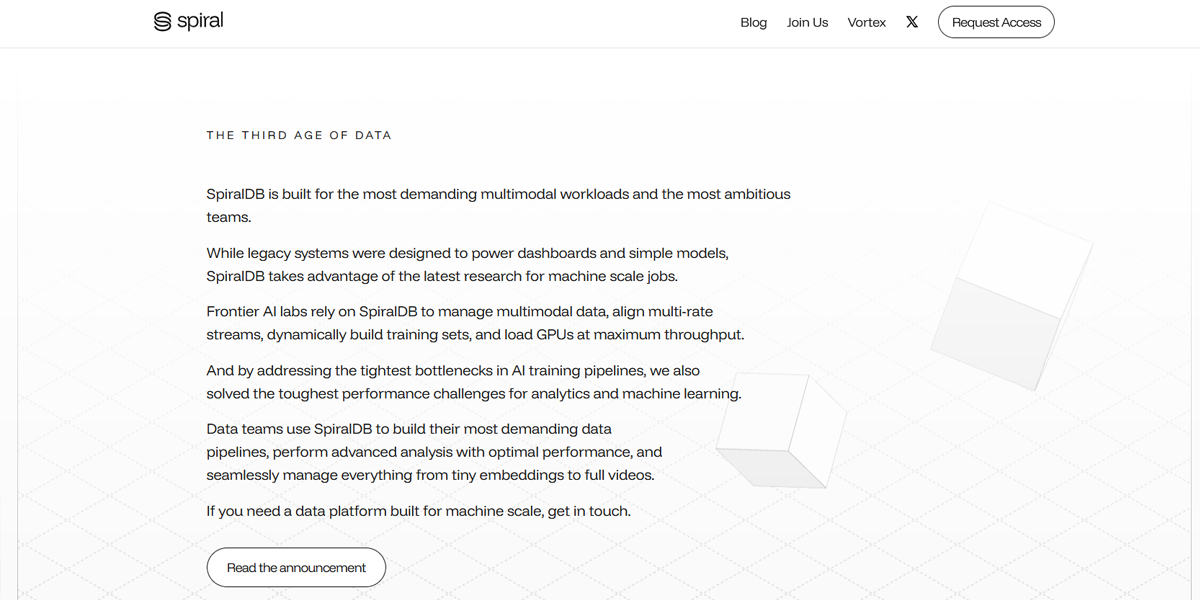Click the "THE THIRD AGE OF DATA" heading

click(299, 135)
